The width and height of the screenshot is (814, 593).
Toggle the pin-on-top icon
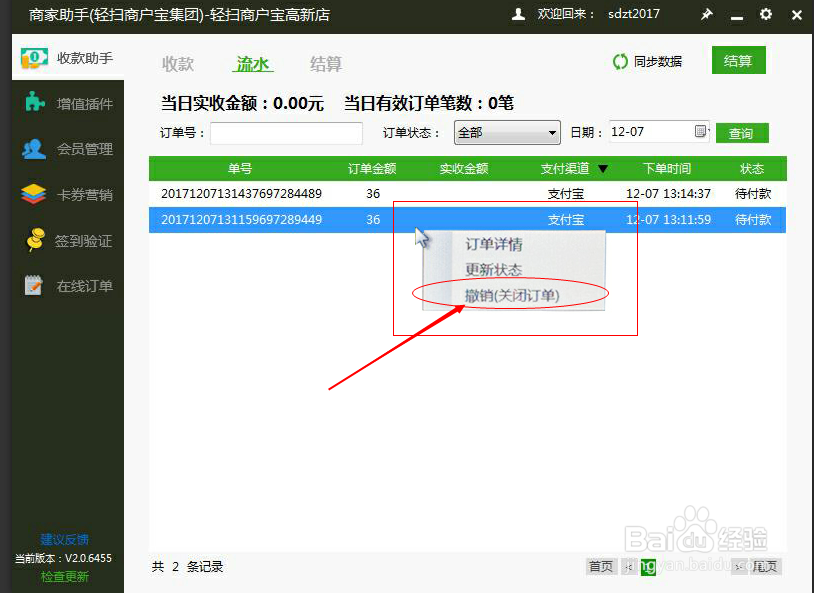[x=706, y=15]
